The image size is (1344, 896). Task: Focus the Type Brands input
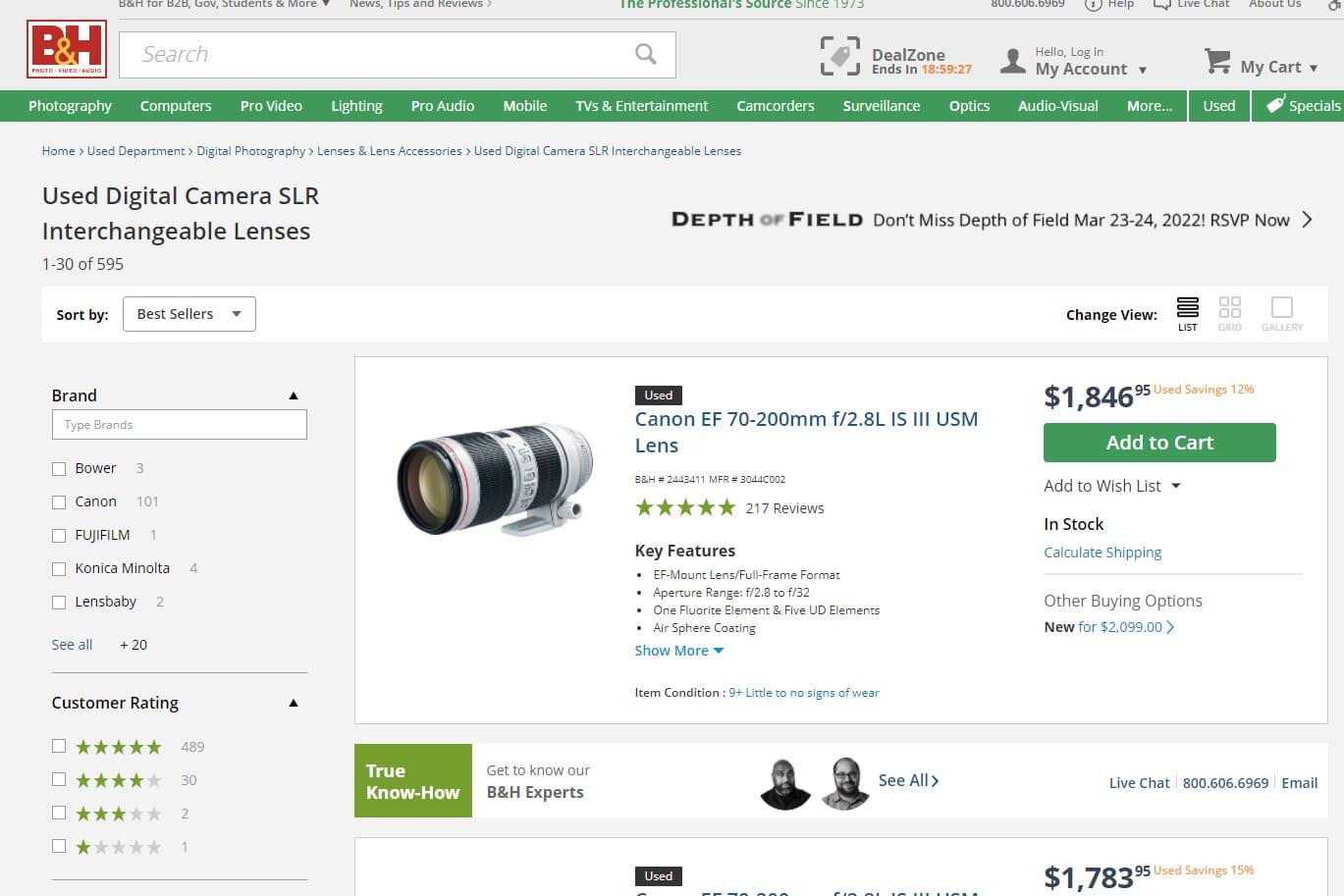click(179, 425)
